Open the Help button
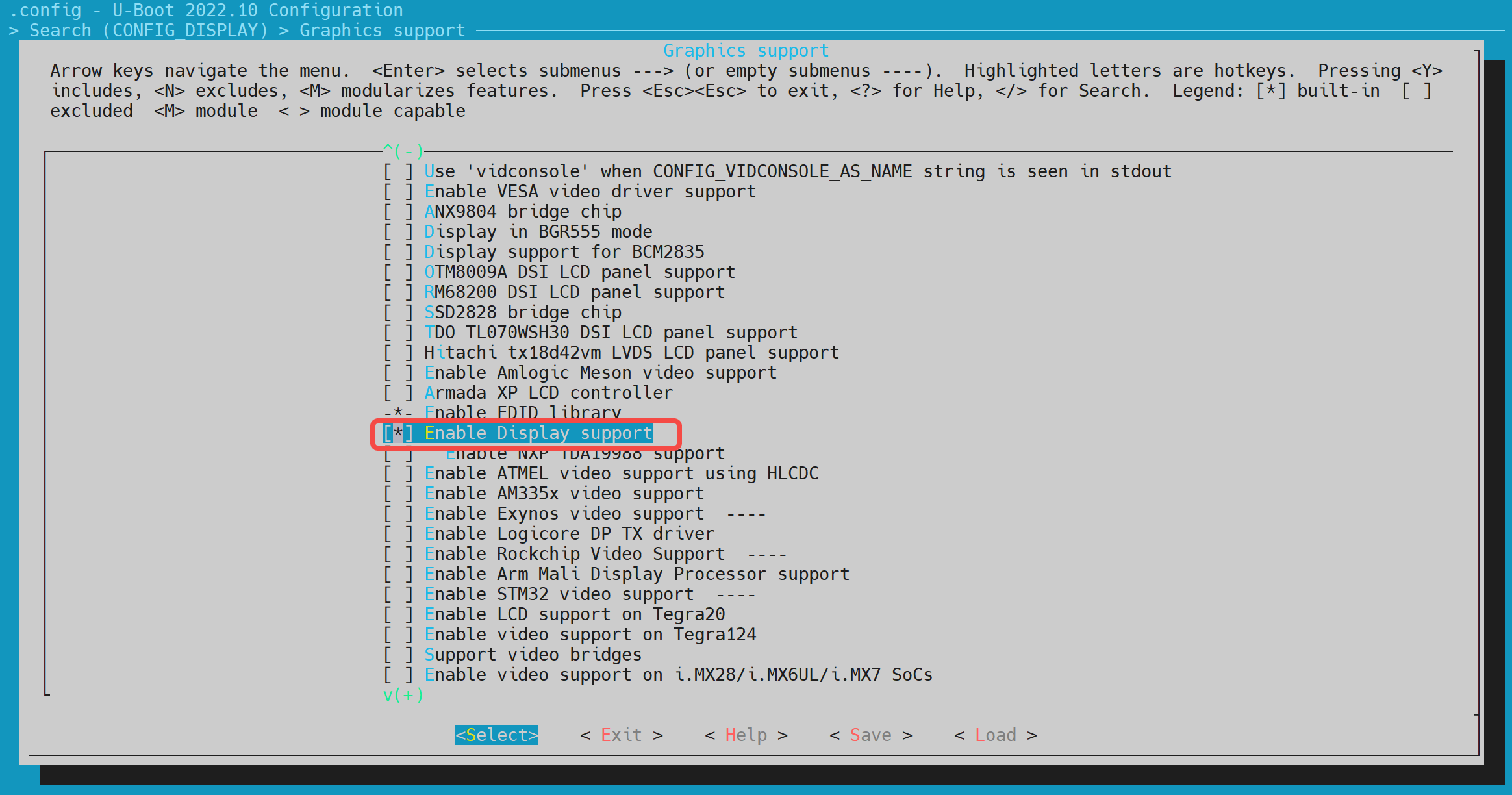 tap(746, 735)
